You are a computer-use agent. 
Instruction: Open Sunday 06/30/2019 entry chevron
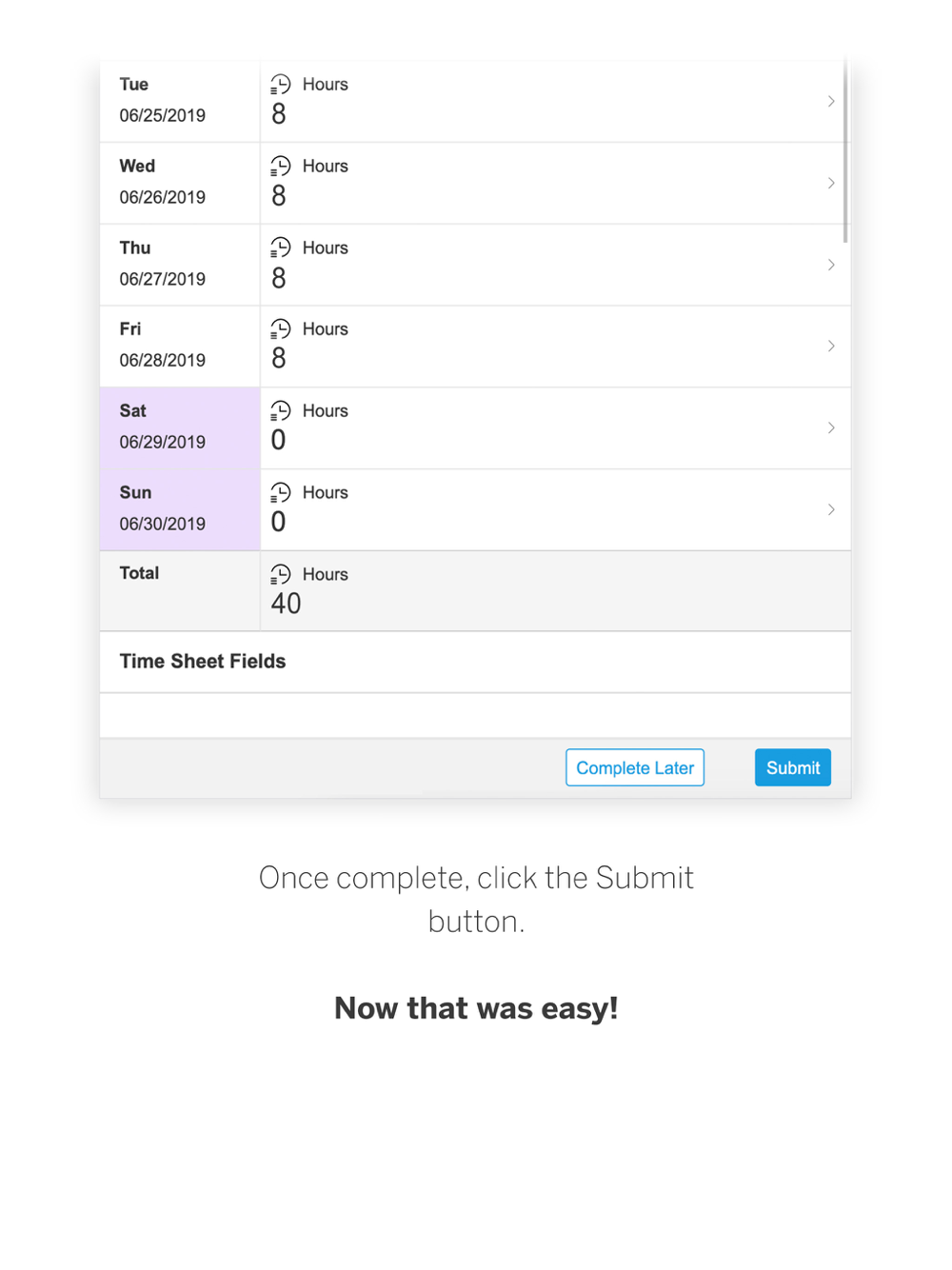[x=831, y=509]
